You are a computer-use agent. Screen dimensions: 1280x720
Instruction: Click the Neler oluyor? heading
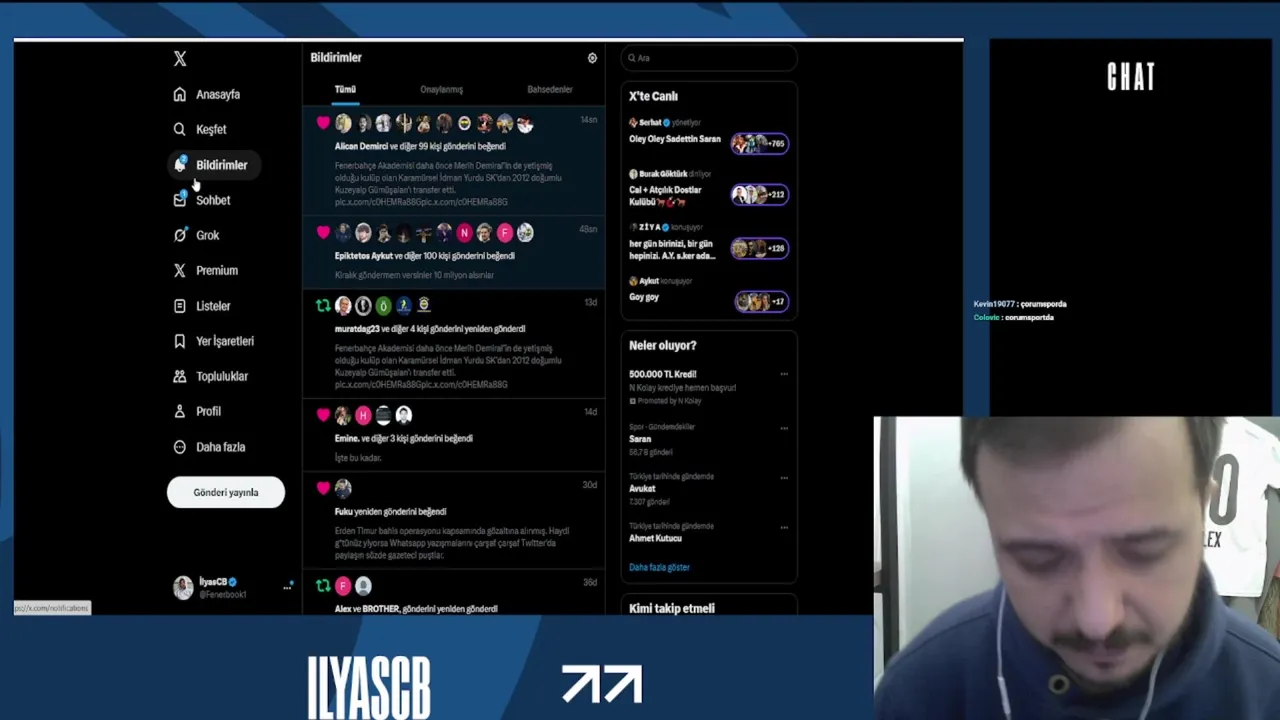point(663,345)
